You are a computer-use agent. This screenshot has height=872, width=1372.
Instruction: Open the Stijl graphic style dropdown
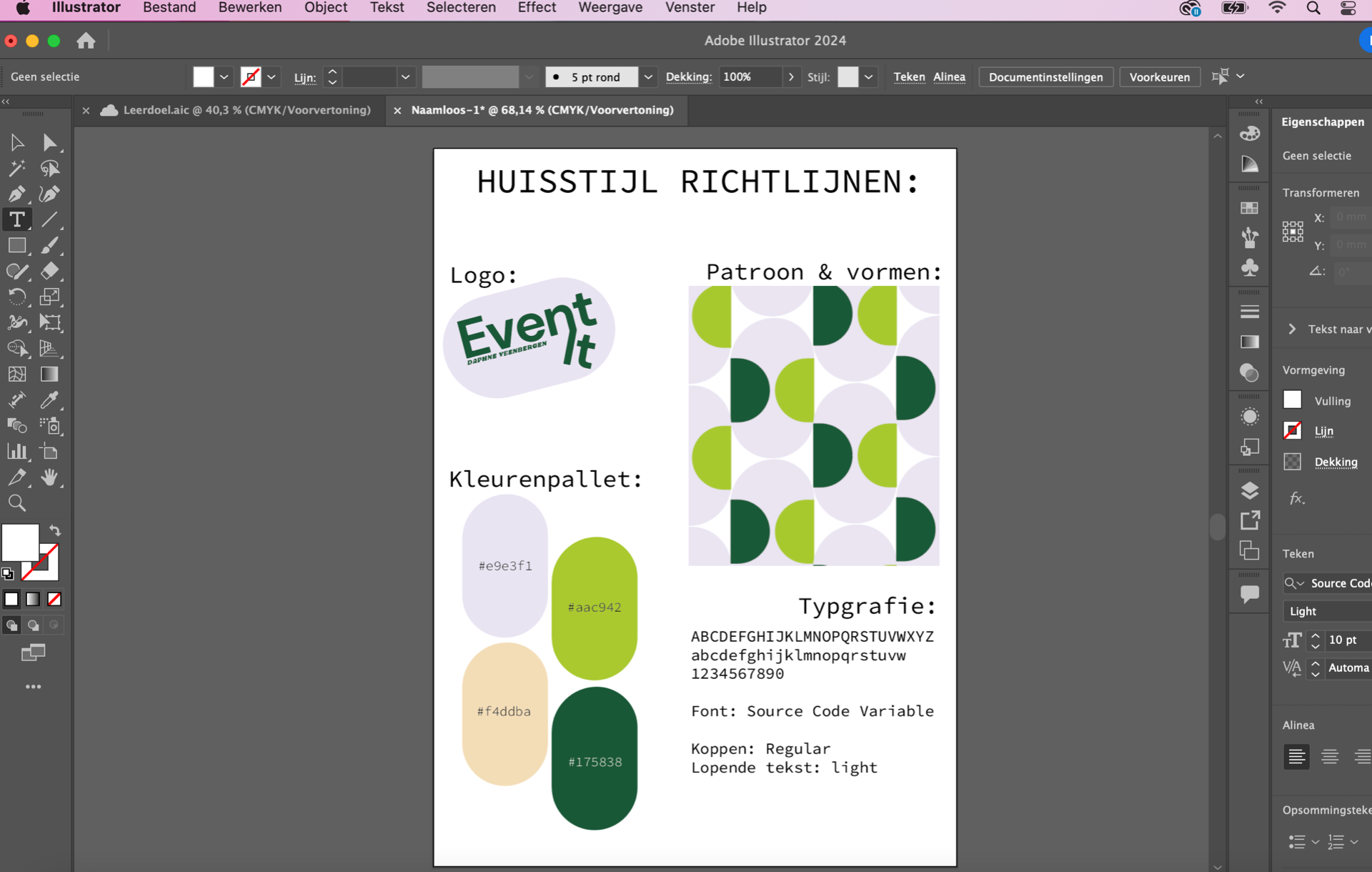click(x=868, y=77)
